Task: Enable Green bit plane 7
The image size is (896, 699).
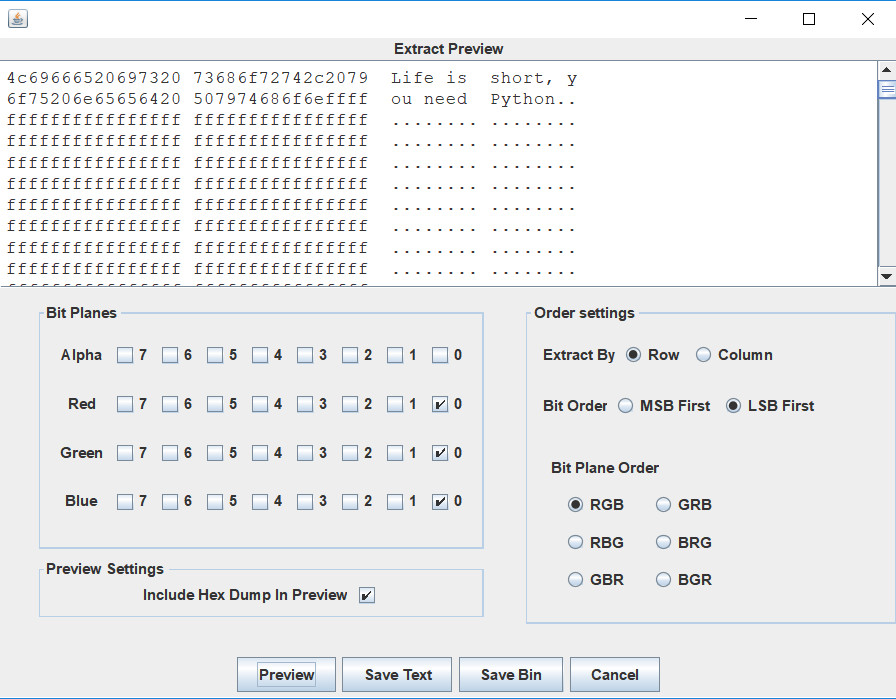Action: click(124, 453)
